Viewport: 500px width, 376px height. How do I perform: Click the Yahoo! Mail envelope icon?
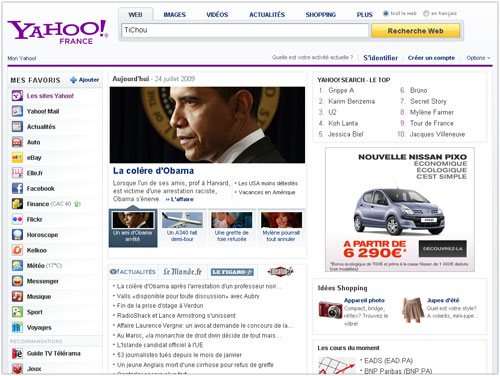coord(17,111)
